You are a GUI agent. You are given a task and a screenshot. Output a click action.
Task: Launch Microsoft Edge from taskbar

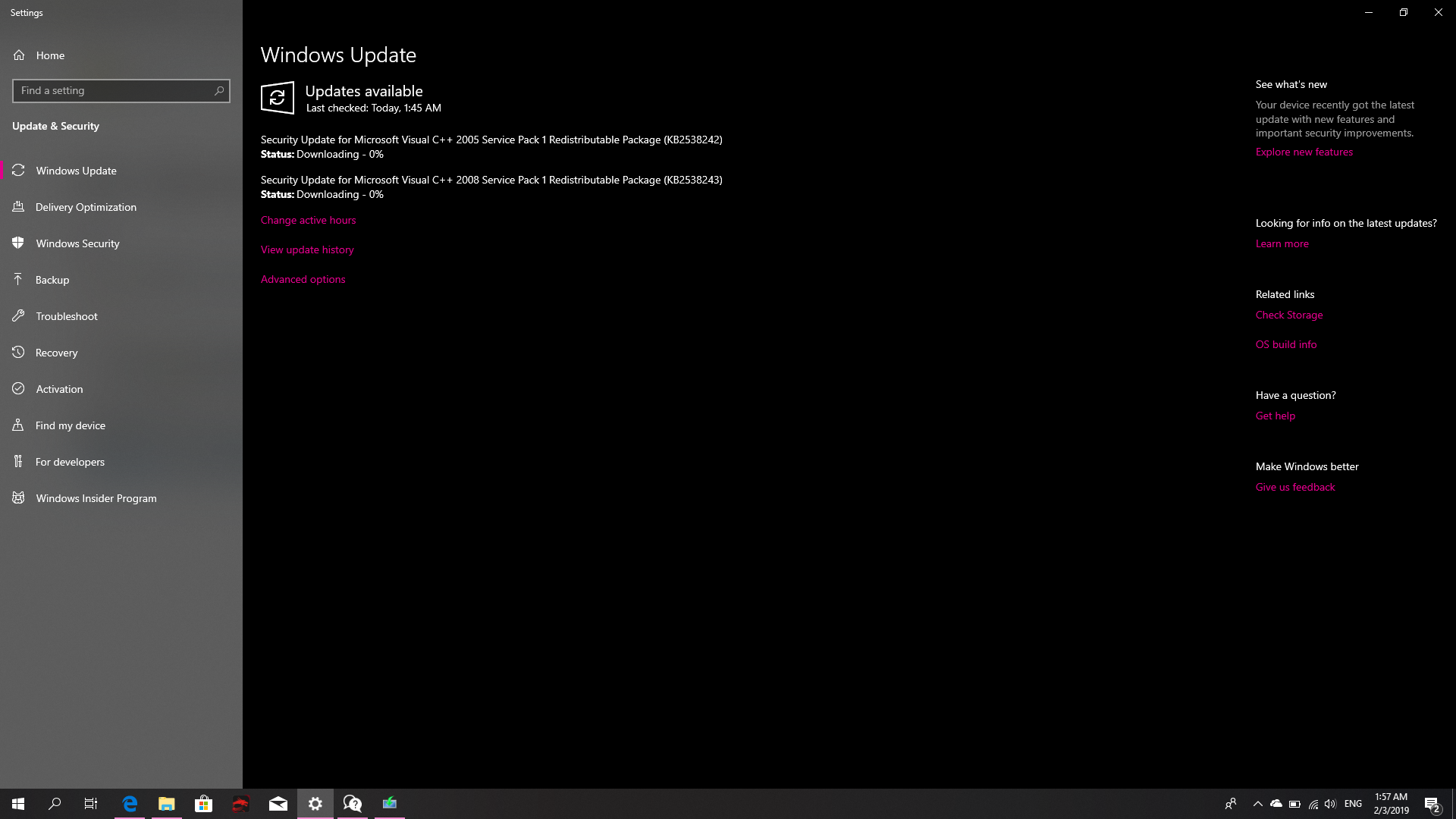[x=130, y=804]
